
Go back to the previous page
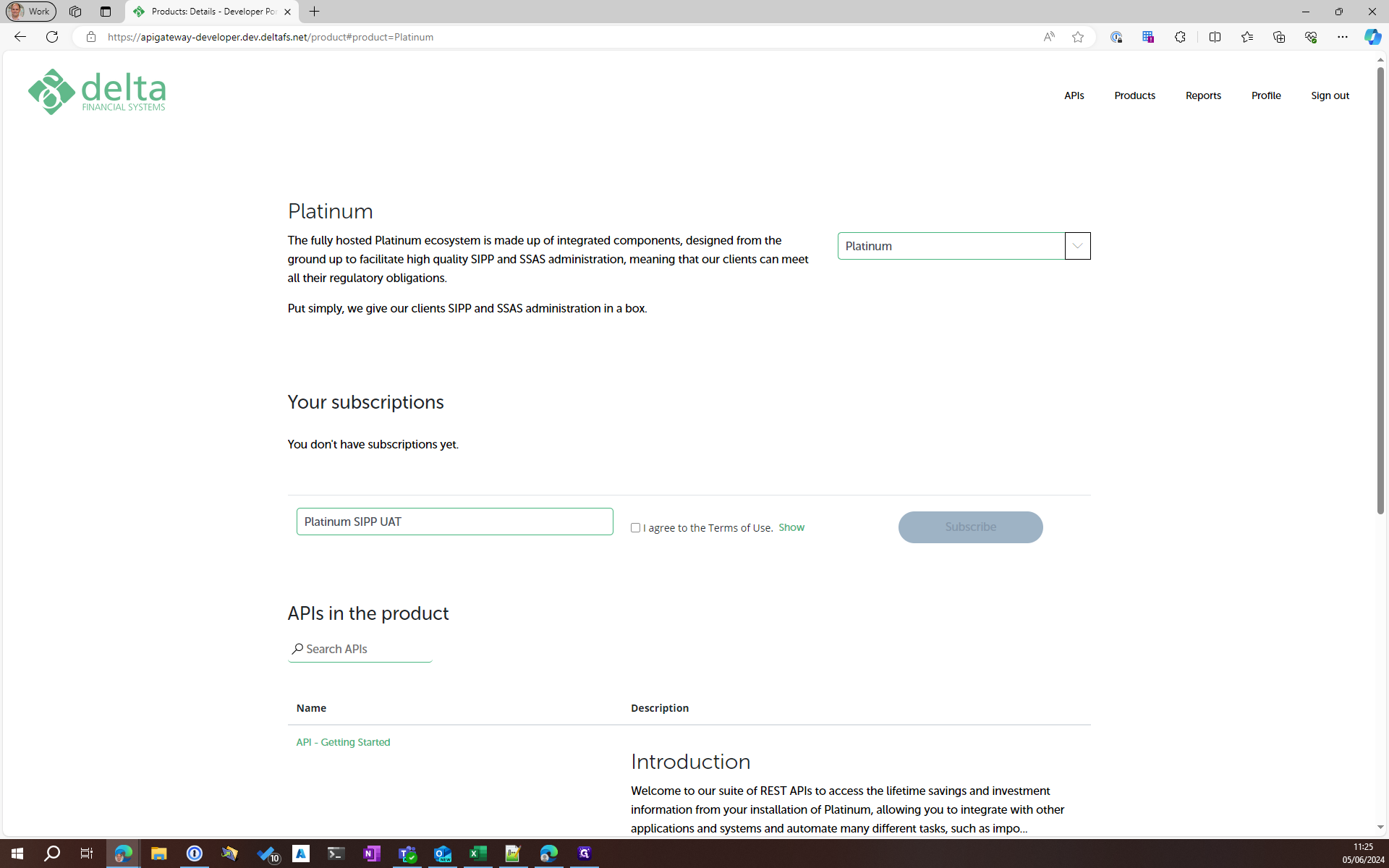coord(20,37)
